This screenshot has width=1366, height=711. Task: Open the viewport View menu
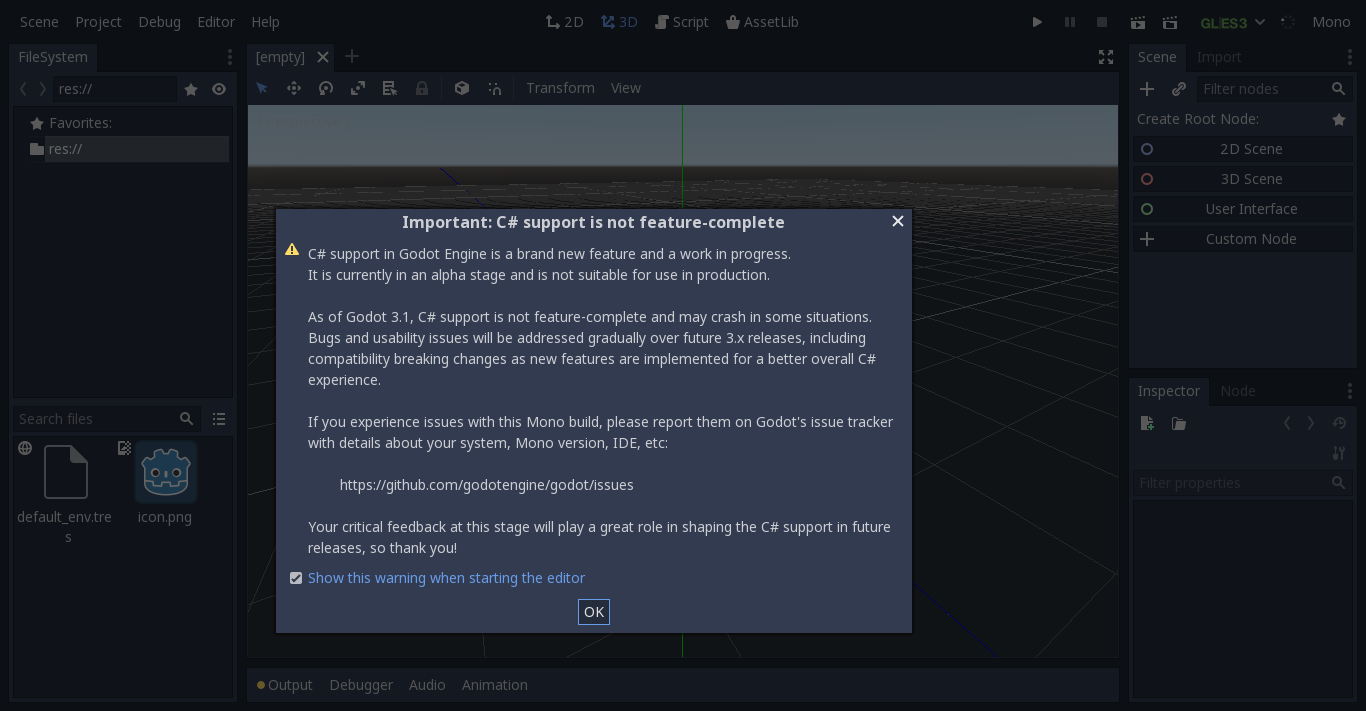(x=626, y=88)
